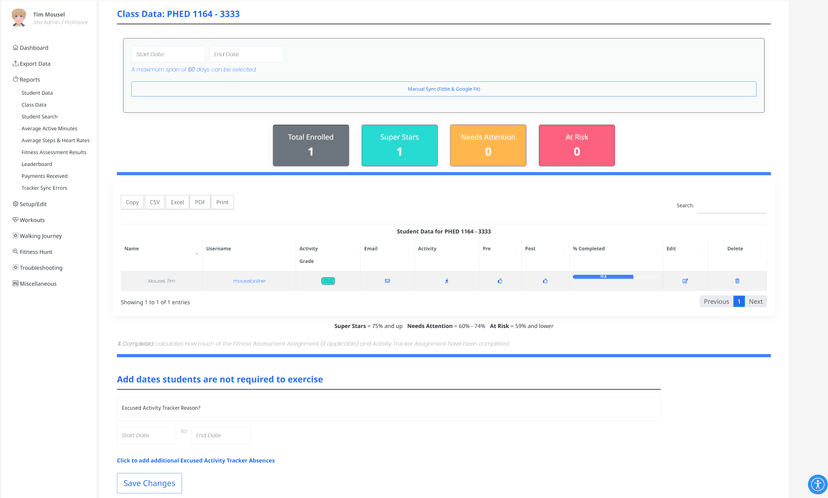Expand the Setup/Edit sidebar section

32,204
